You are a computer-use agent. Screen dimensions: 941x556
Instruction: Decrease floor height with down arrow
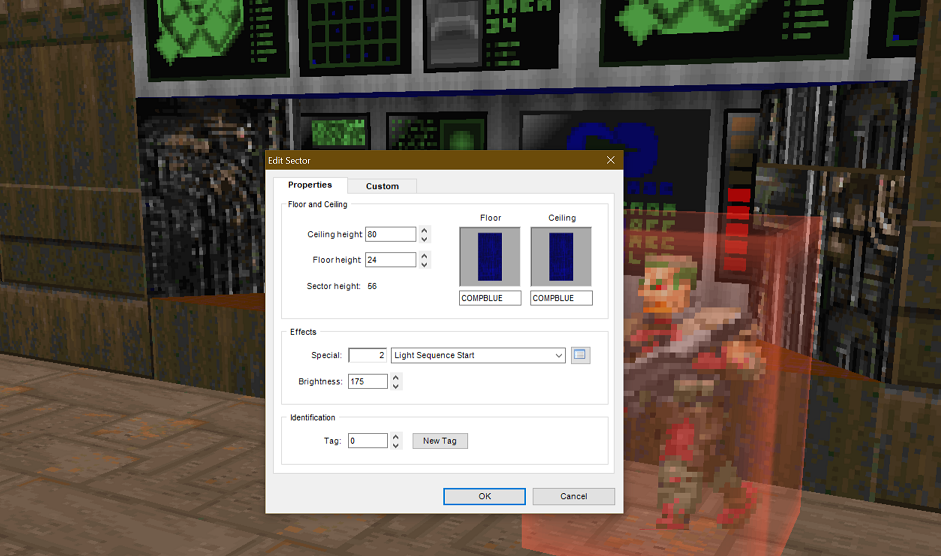pos(424,264)
